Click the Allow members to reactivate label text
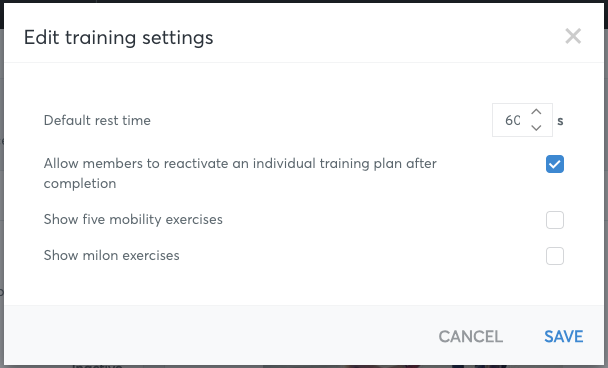Image resolution: width=608 pixels, height=368 pixels. (x=240, y=173)
